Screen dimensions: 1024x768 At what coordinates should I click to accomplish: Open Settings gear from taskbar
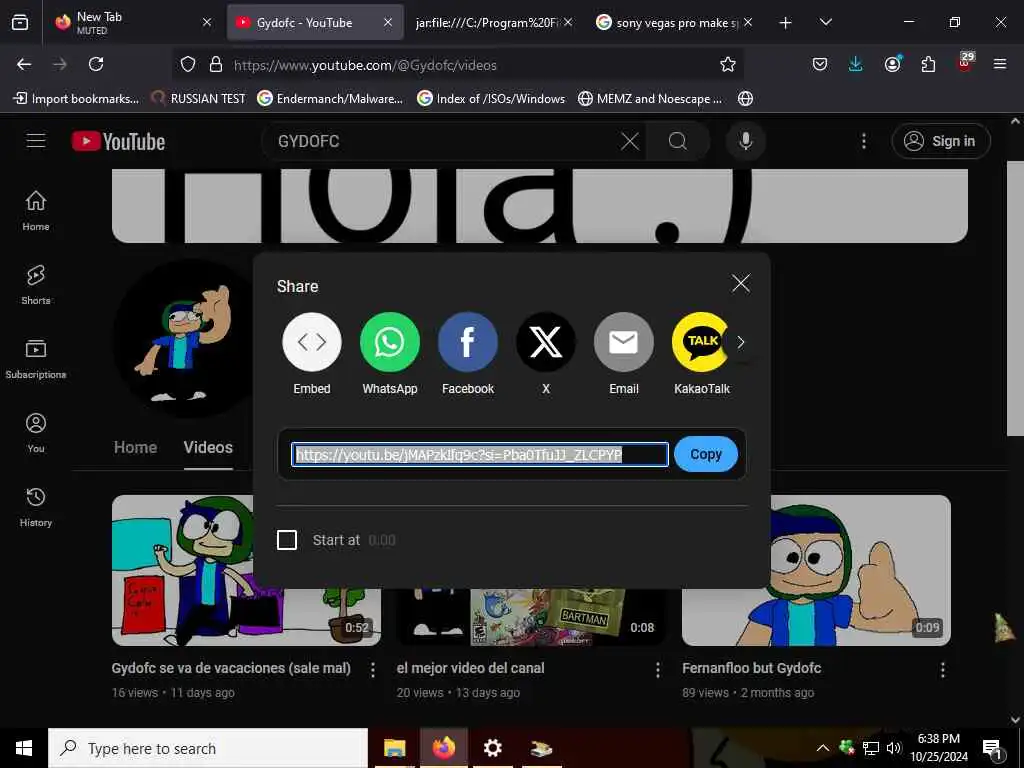click(492, 748)
